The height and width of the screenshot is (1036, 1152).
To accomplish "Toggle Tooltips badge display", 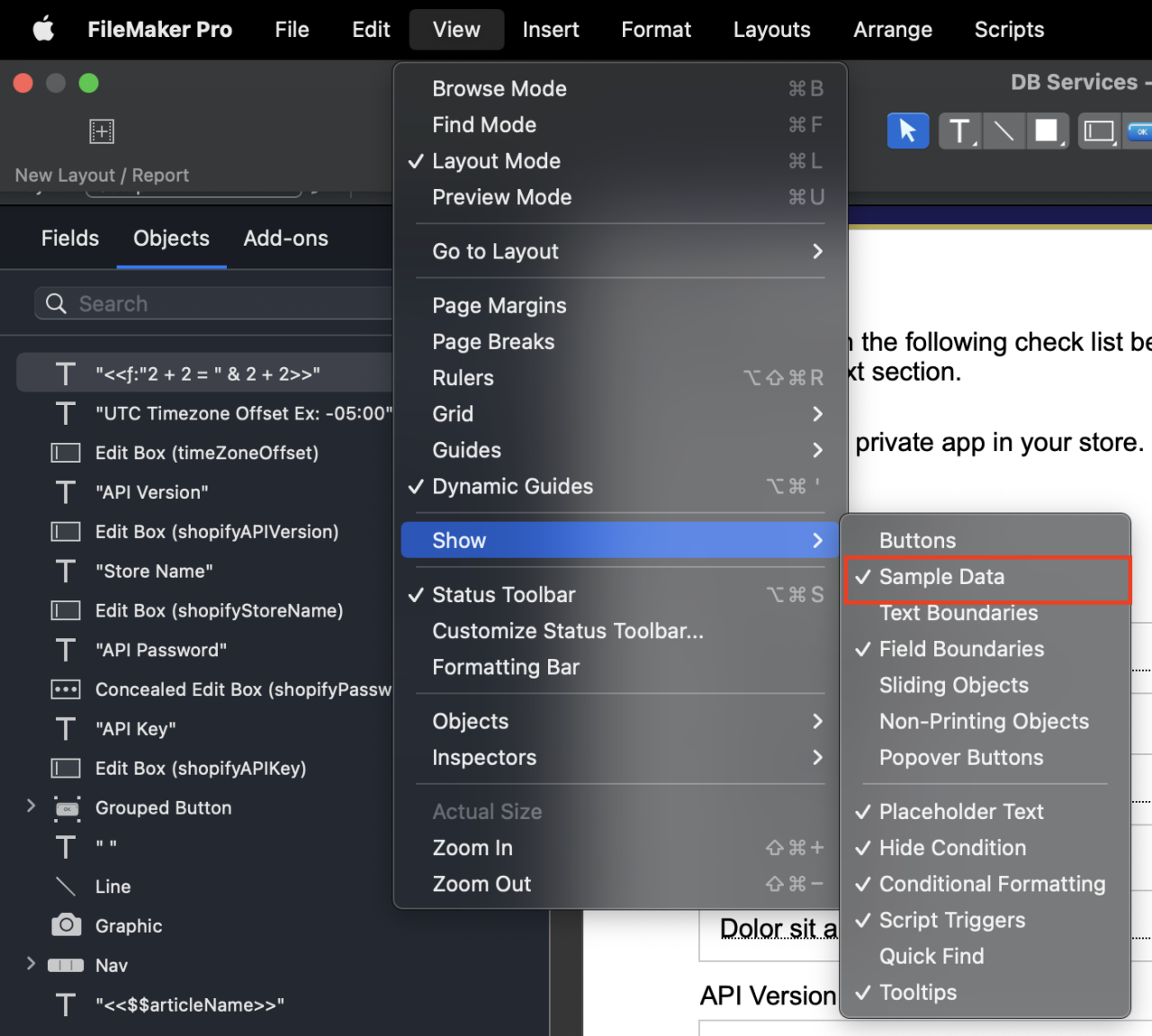I will point(987,993).
